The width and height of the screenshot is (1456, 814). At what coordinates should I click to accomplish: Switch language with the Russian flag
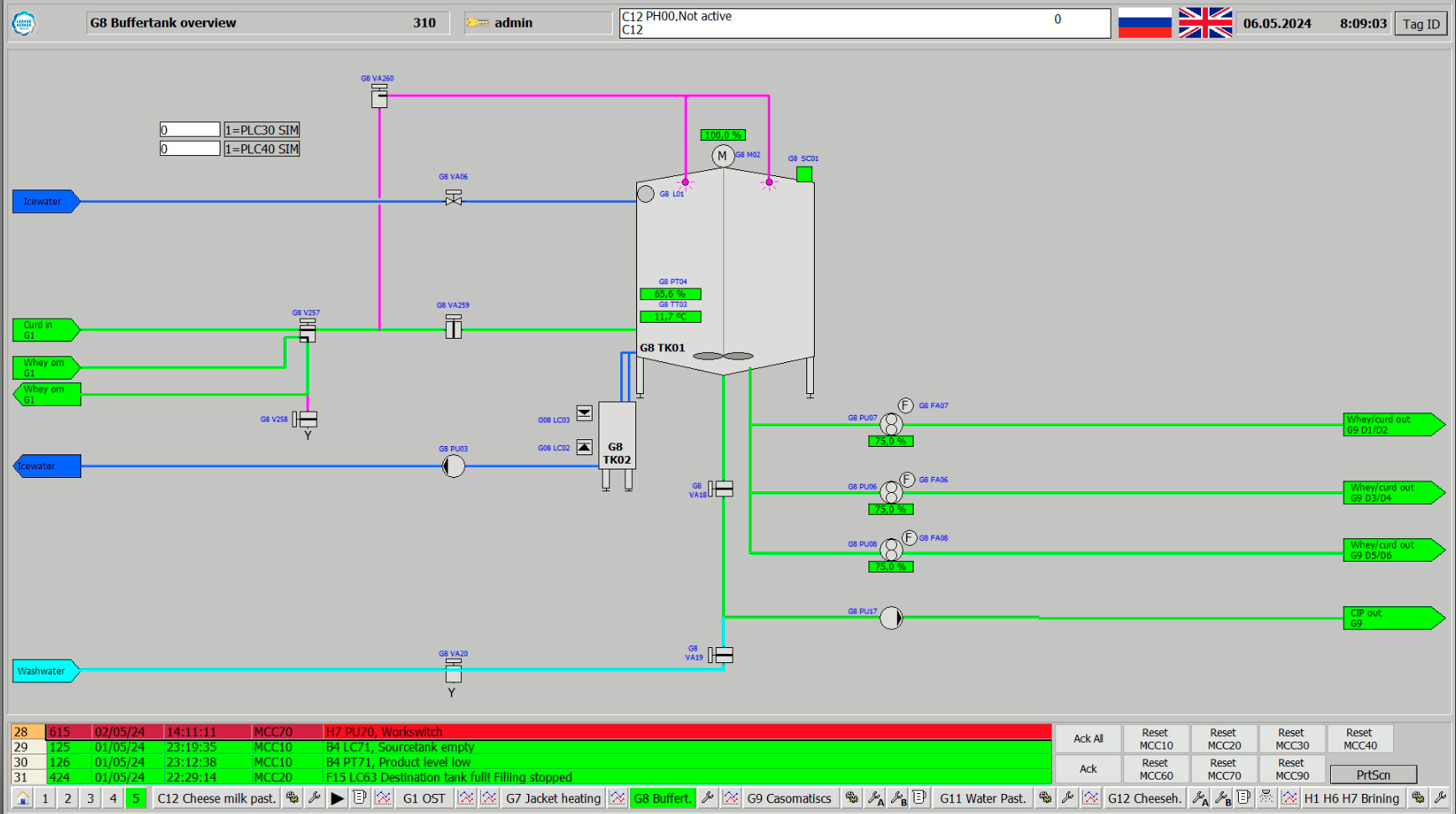click(1144, 23)
